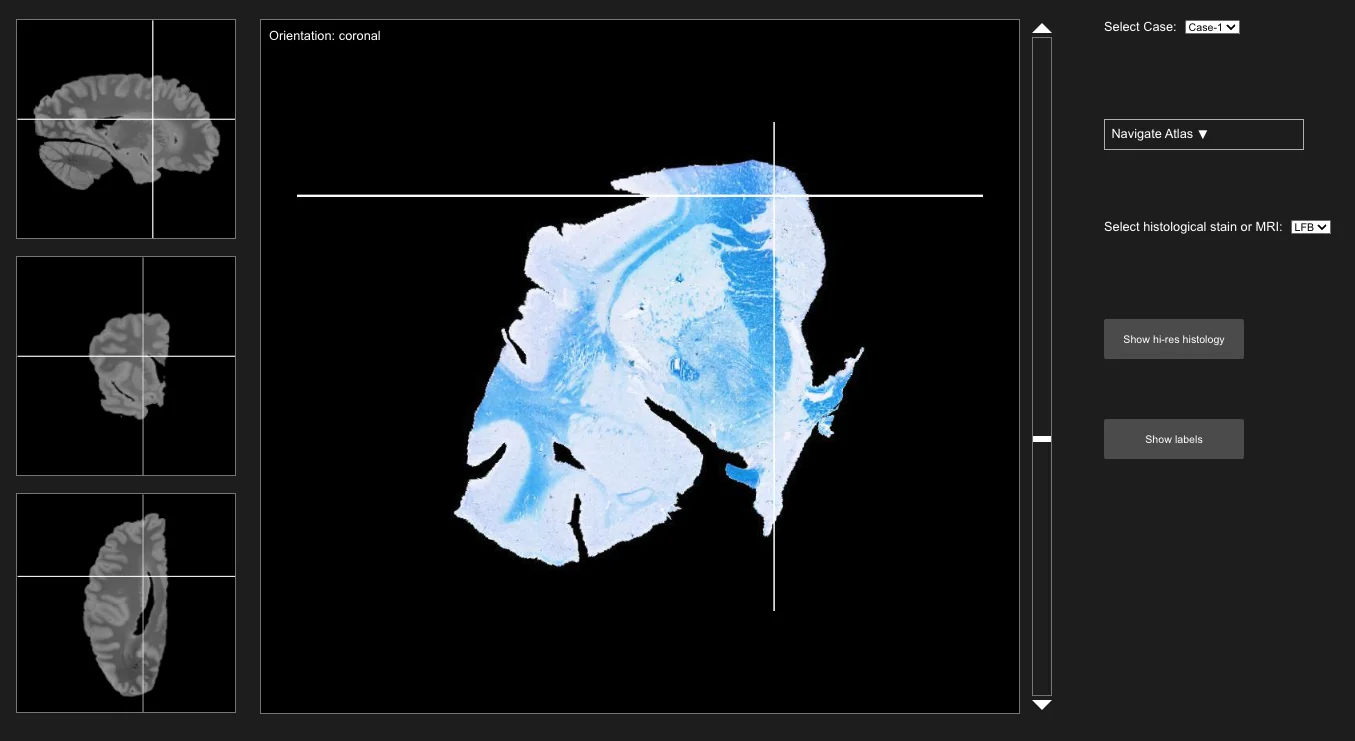Select the sagittal MRI thumbnail view
Viewport: 1355px width, 741px height.
[x=126, y=129]
